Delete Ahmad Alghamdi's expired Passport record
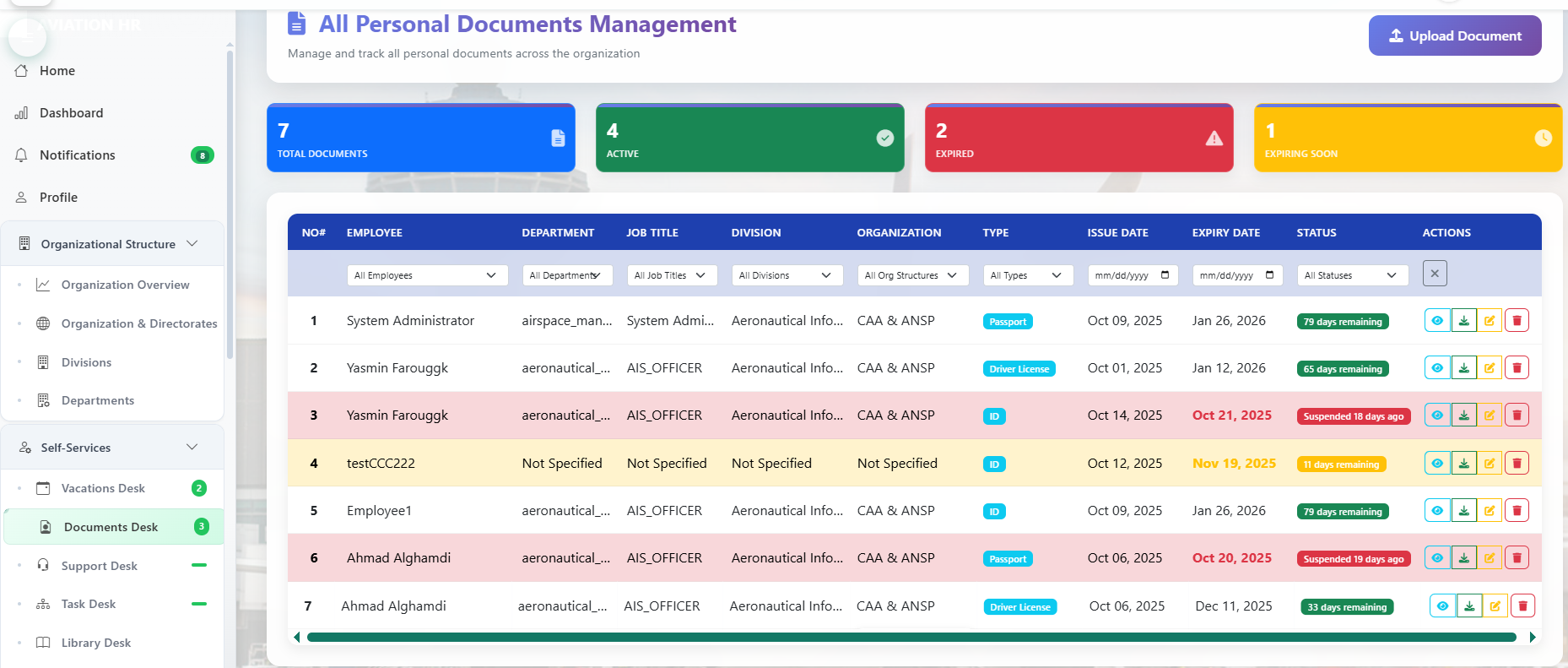Image resolution: width=1568 pixels, height=668 pixels. [1517, 558]
